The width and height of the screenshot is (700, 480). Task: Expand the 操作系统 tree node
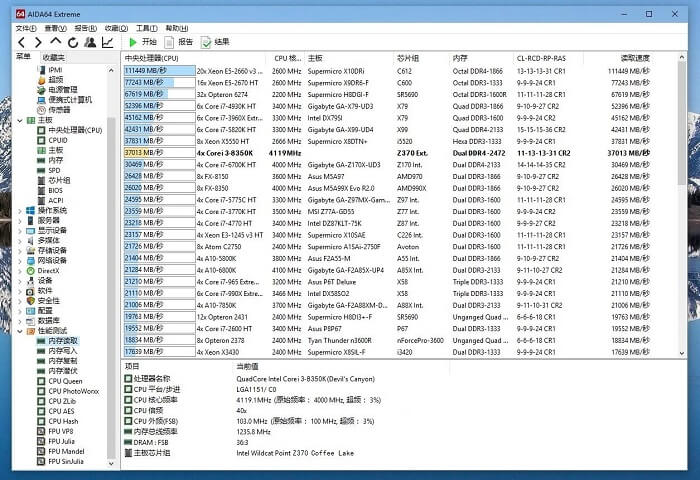click(x=19, y=210)
